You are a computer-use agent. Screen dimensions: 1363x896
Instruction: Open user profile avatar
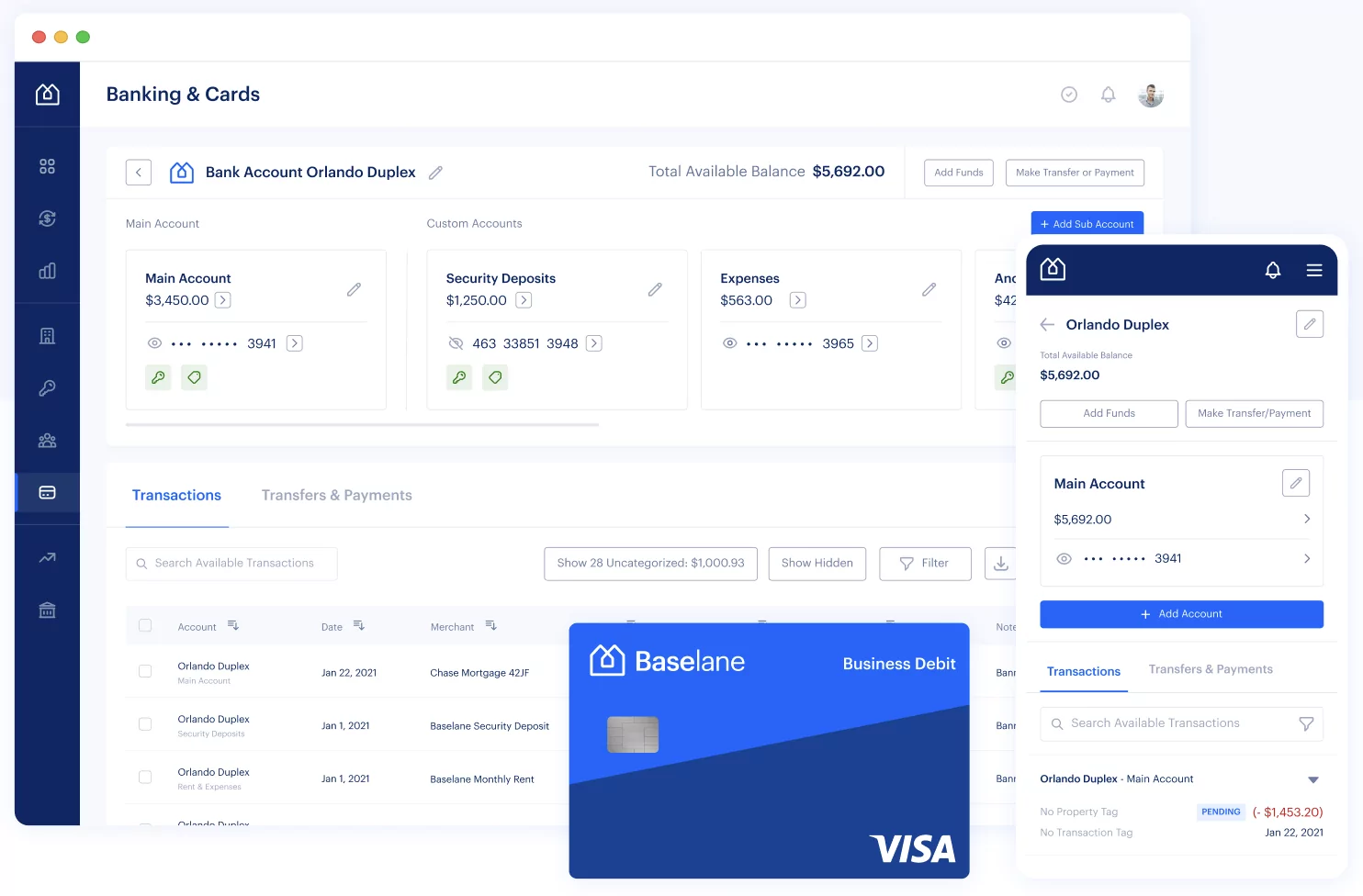click(x=1151, y=95)
